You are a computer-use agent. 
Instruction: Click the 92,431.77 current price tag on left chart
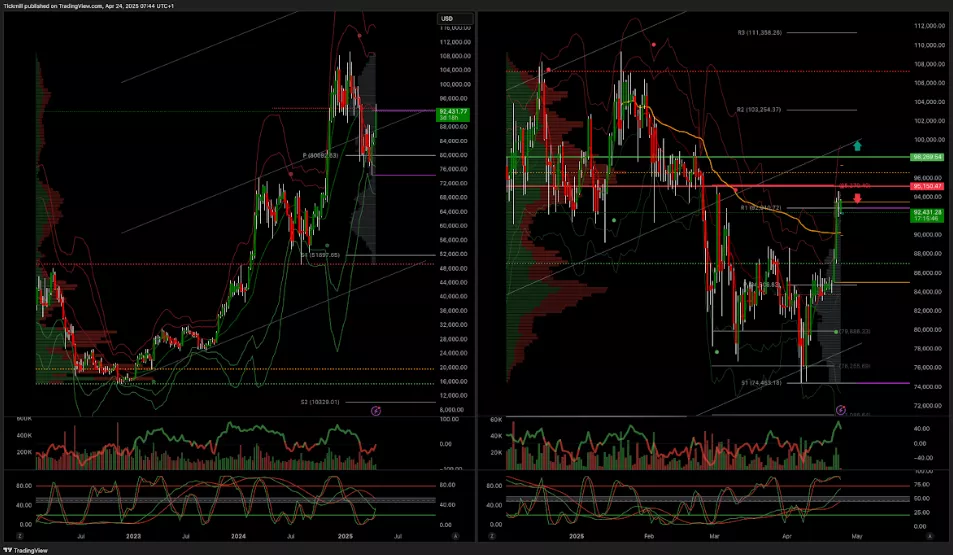tap(453, 113)
